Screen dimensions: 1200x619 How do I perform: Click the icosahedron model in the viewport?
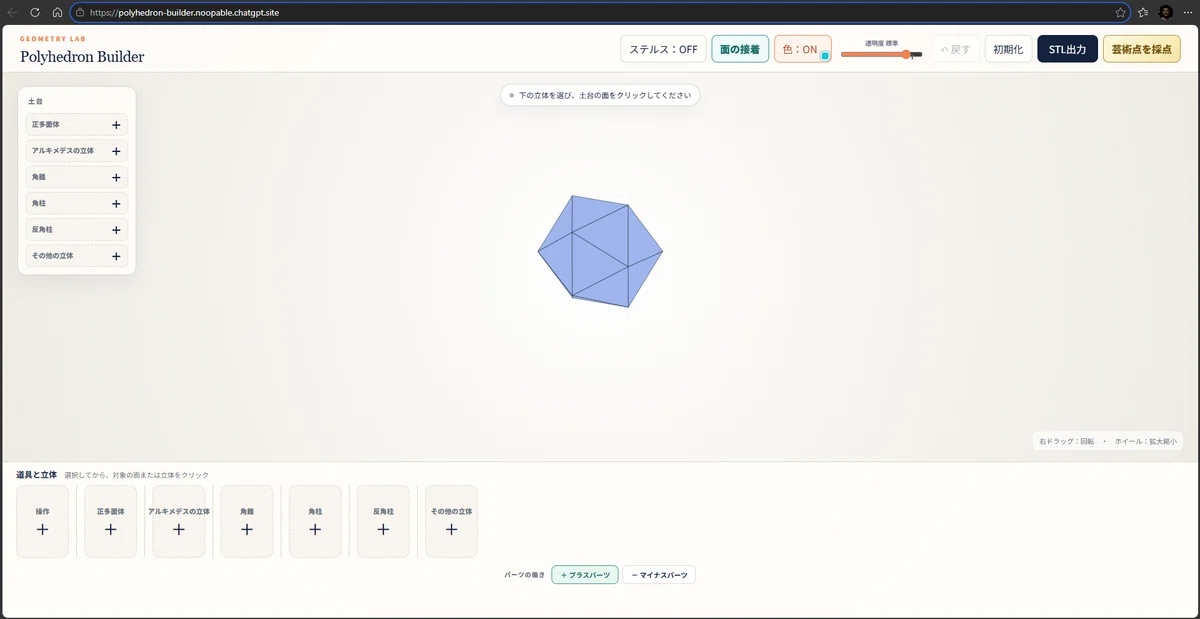[600, 251]
